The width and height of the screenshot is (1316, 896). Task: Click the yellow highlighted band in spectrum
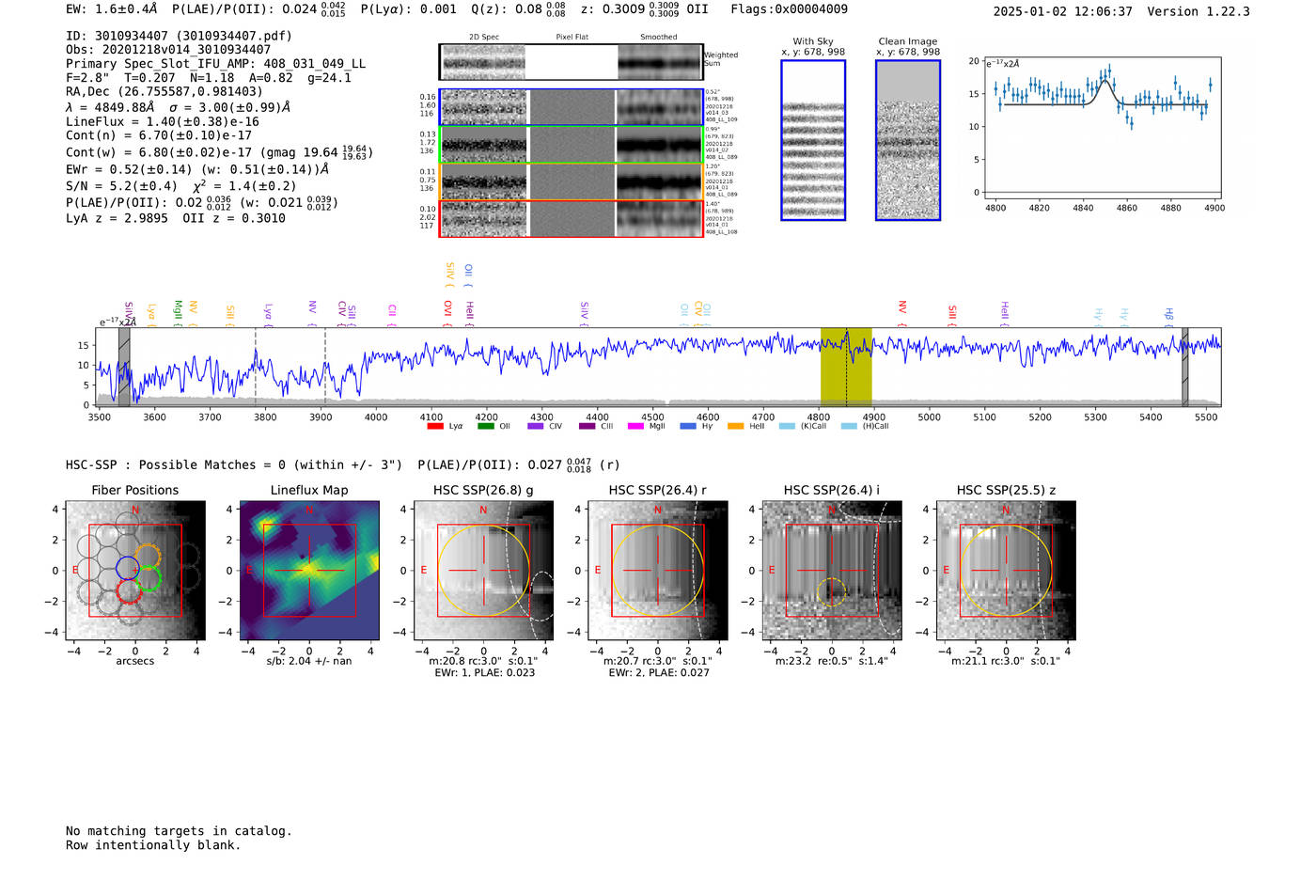click(846, 367)
